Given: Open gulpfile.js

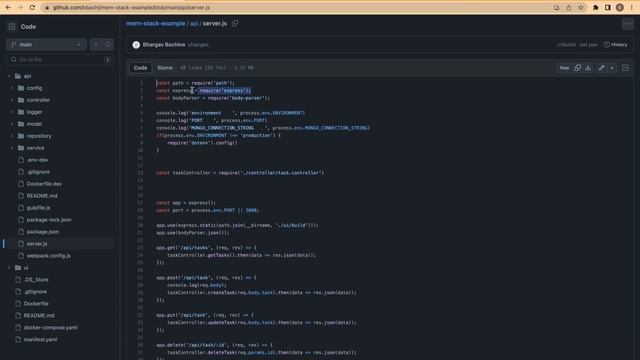Looking at the screenshot, I should (x=38, y=208).
